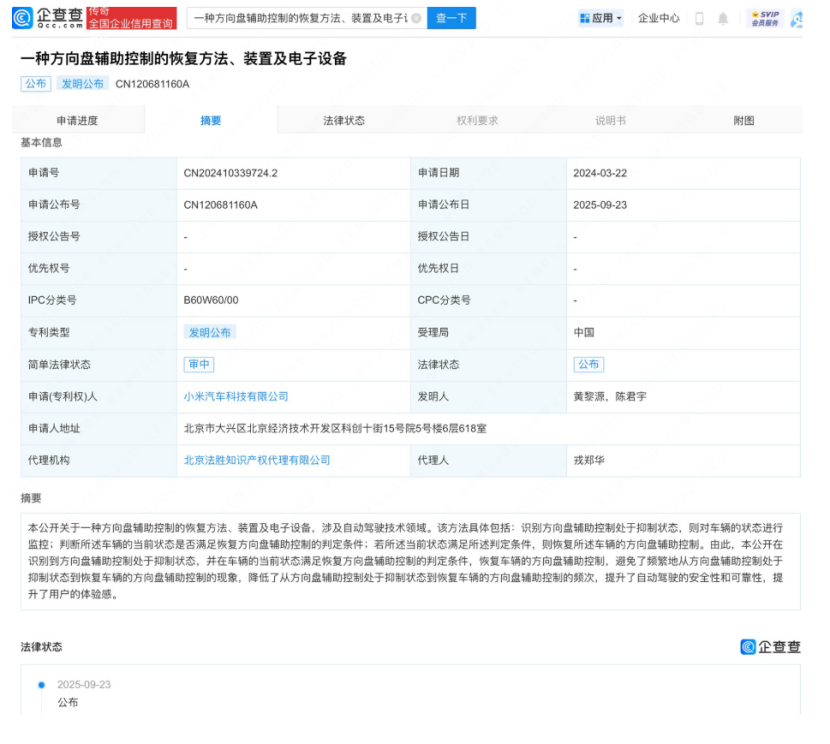The image size is (830, 744).
Task: Click the 2025-09-23 legal status timeline marker
Action: [41, 685]
